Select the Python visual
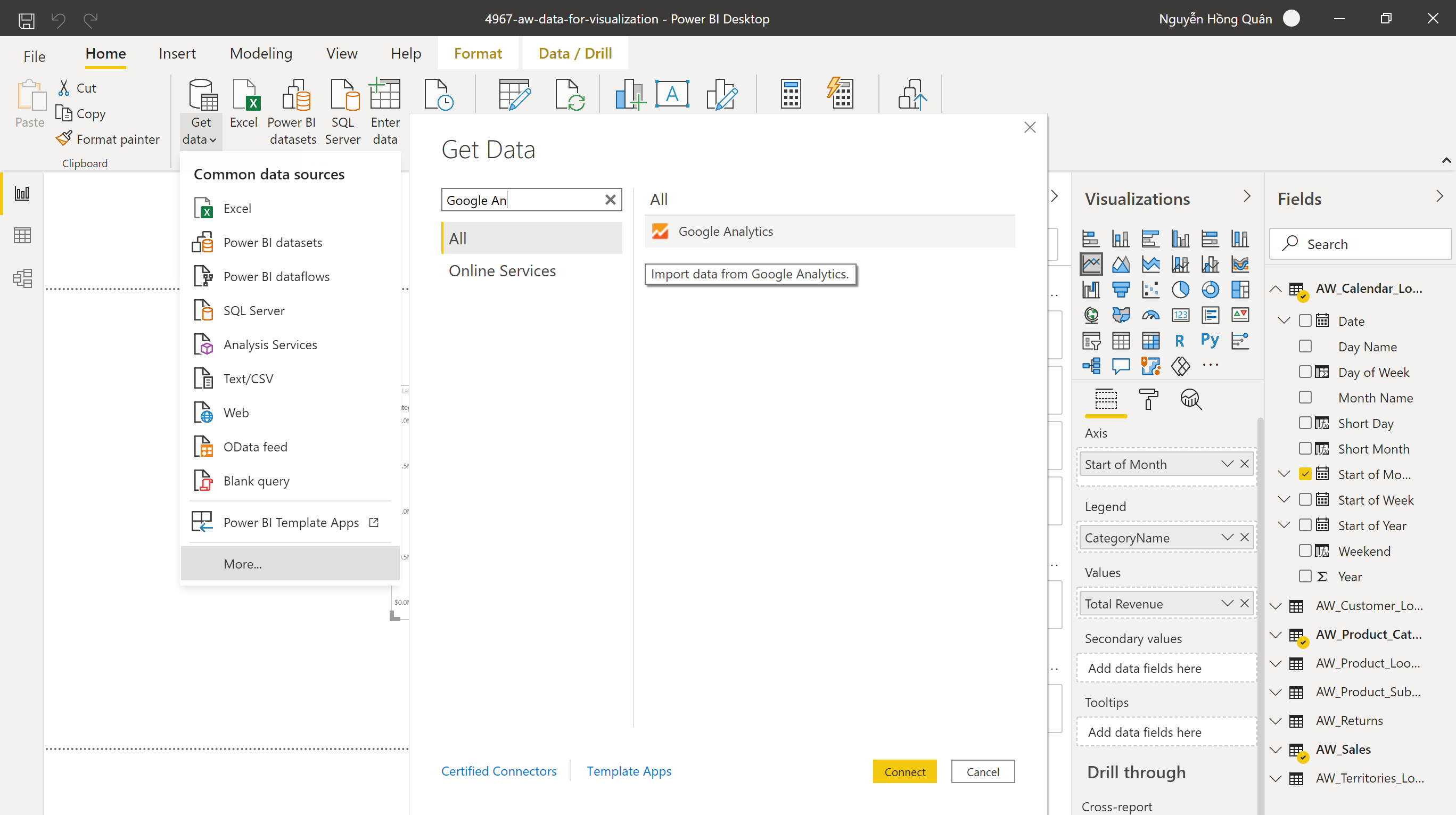 (x=1210, y=340)
